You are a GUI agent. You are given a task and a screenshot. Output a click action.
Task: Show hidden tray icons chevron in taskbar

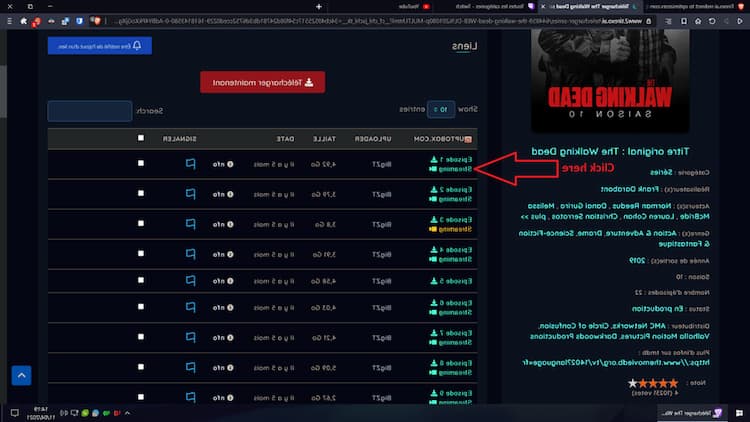coord(127,413)
